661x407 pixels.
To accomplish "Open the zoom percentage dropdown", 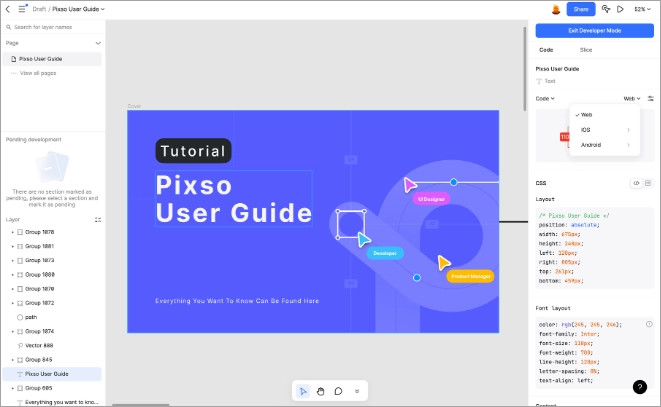I will point(642,9).
